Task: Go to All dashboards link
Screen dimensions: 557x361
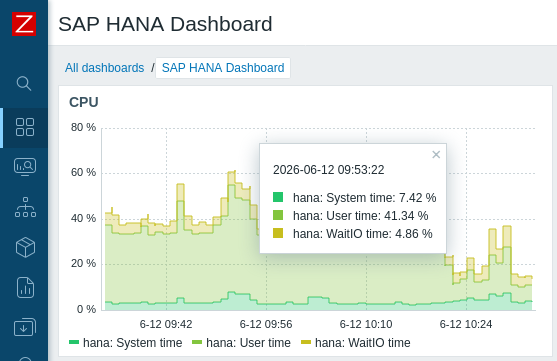Action: click(104, 68)
